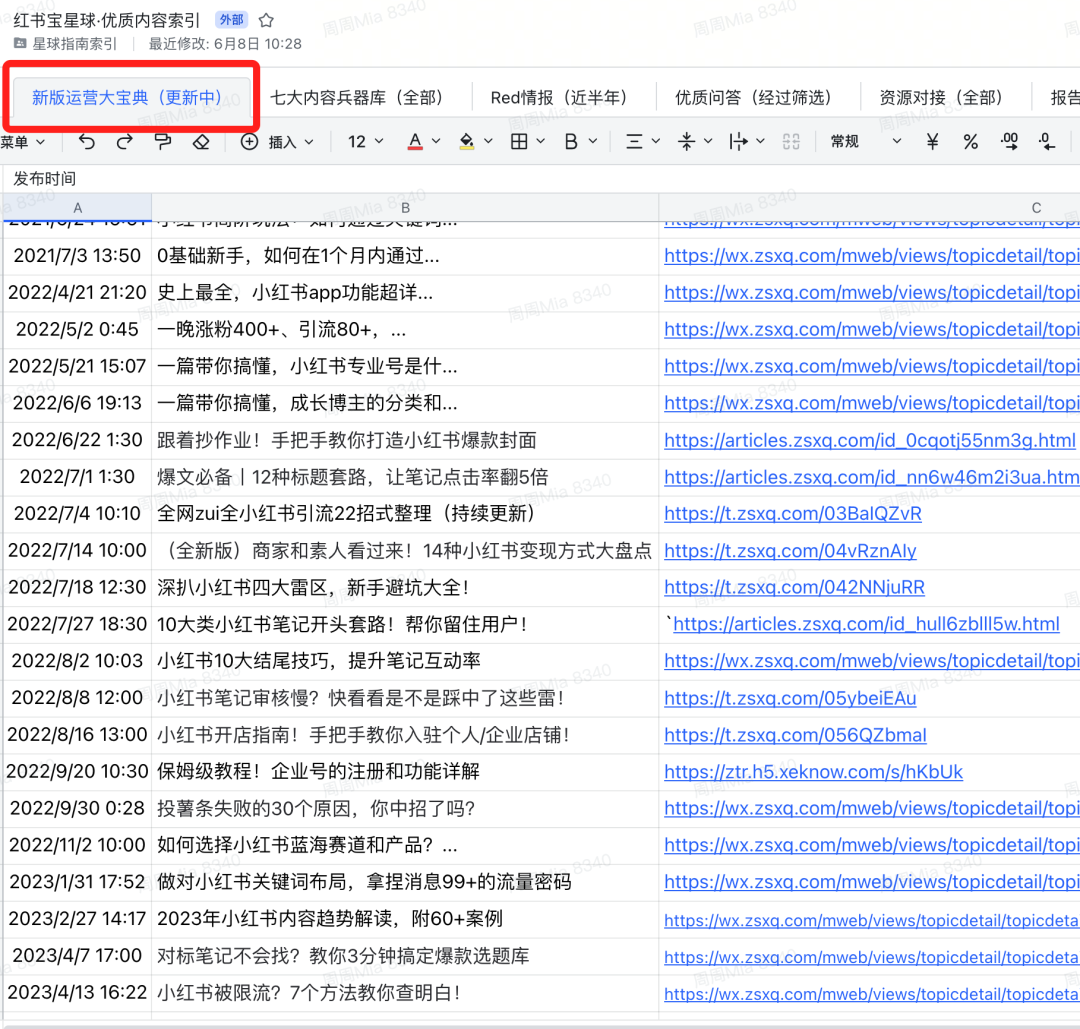Open the font size 12 dropdown
This screenshot has width=1080, height=1029.
tap(365, 142)
